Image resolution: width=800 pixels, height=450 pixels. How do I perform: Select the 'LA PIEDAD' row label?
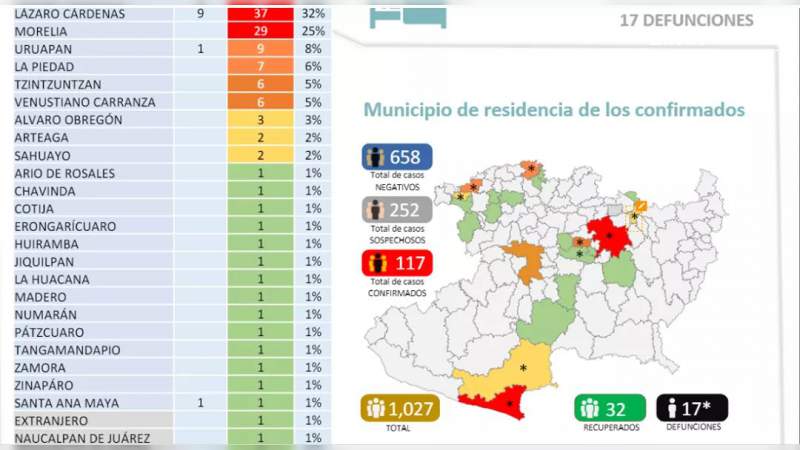coord(44,67)
